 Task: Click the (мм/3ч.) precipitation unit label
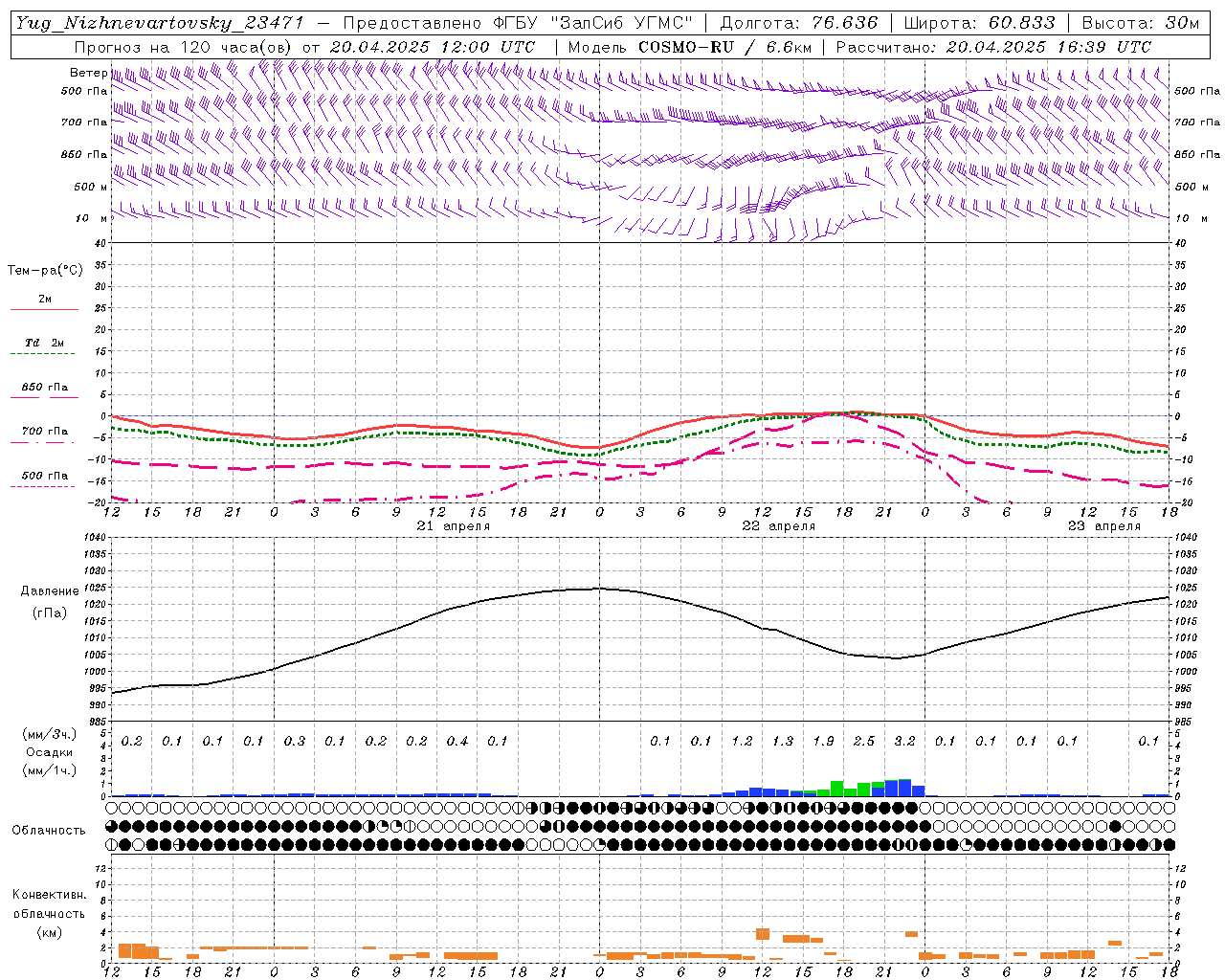(x=48, y=734)
